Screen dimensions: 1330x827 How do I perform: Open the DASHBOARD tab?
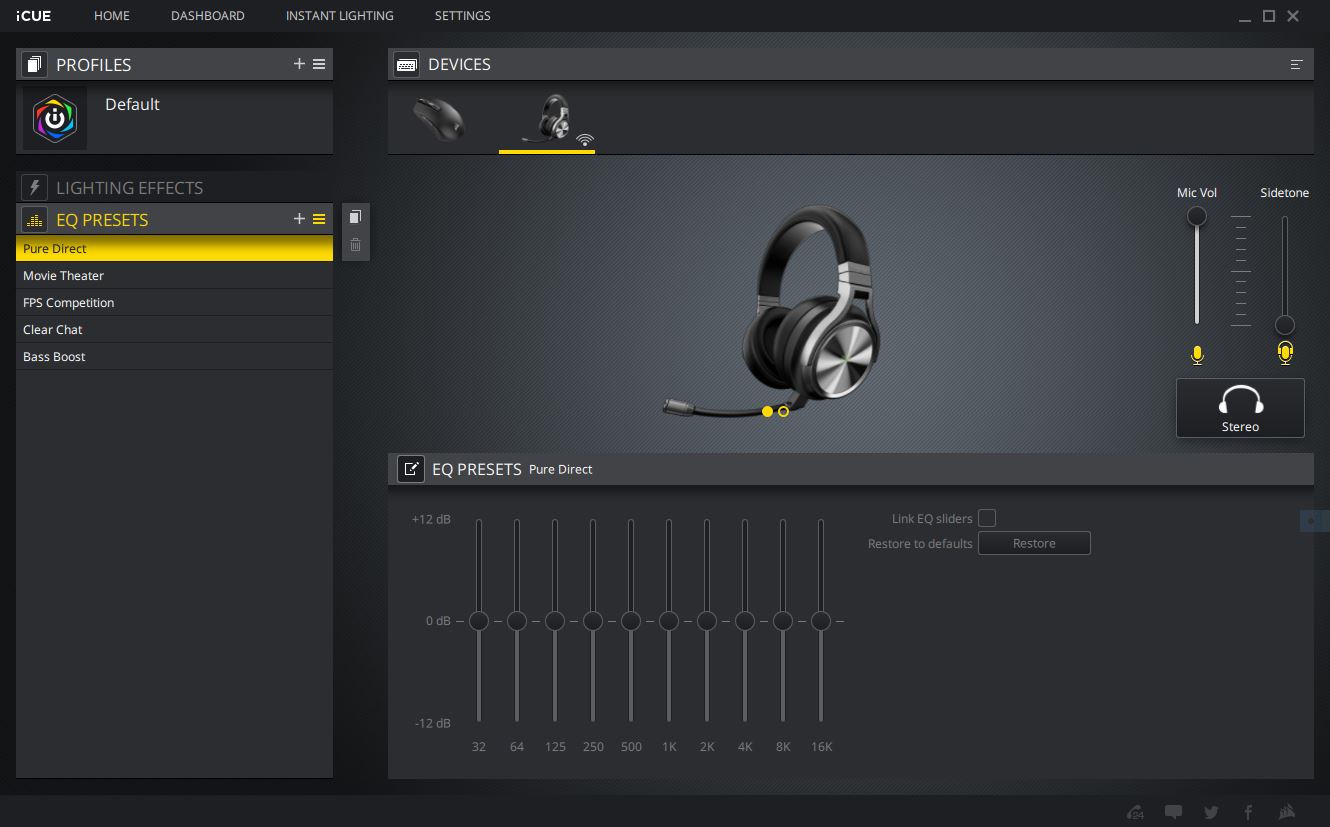(x=208, y=16)
